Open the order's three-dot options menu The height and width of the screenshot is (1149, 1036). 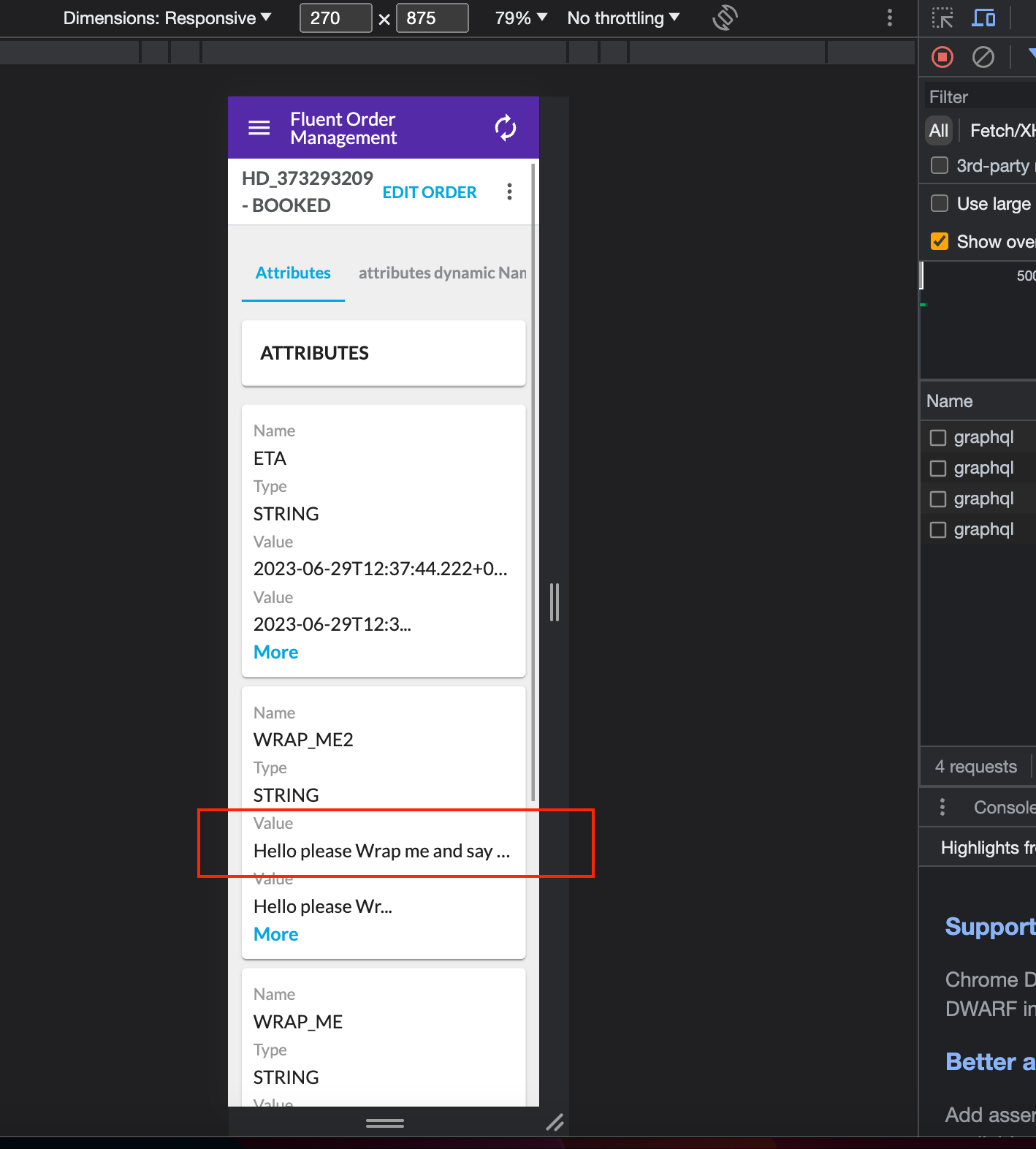pyautogui.click(x=509, y=192)
